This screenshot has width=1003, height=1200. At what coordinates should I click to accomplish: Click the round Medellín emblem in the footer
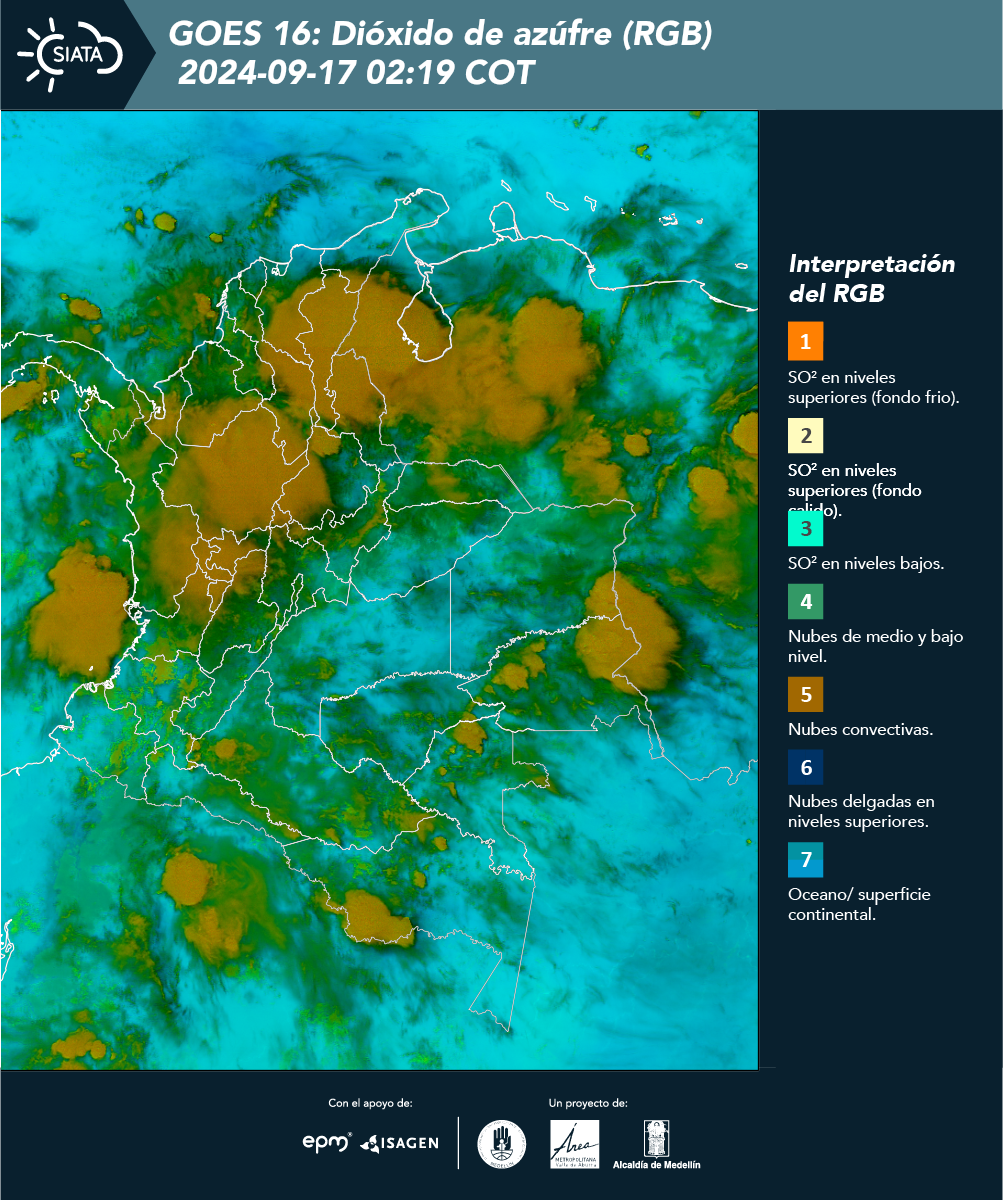point(502,1143)
